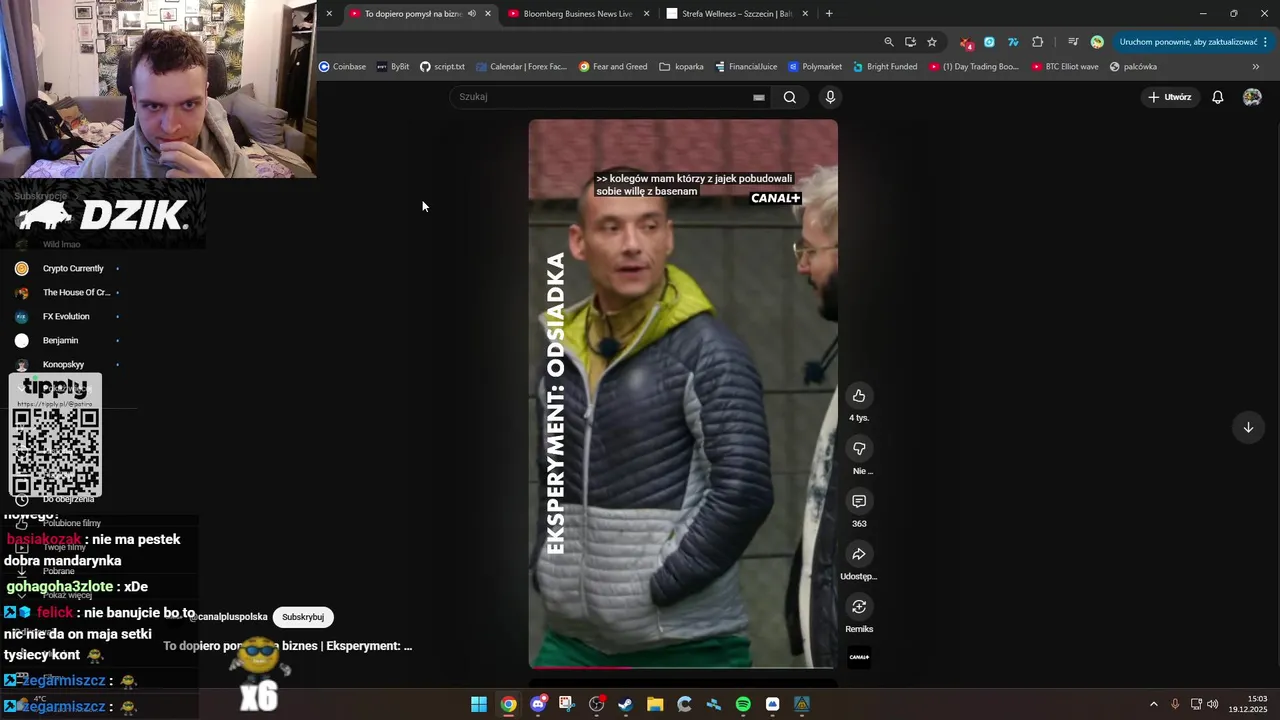The height and width of the screenshot is (720, 1280).
Task: Click the Utwórz create button
Action: tap(1169, 97)
